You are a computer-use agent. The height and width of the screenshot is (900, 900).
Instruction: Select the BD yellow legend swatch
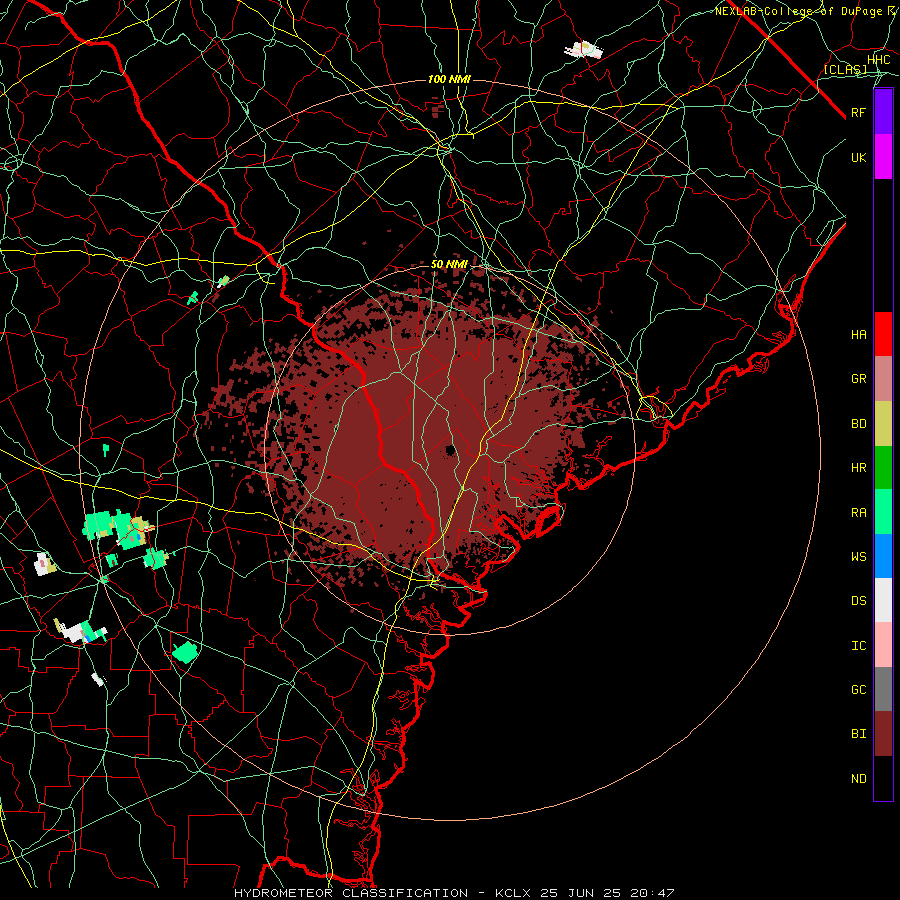pyautogui.click(x=883, y=423)
